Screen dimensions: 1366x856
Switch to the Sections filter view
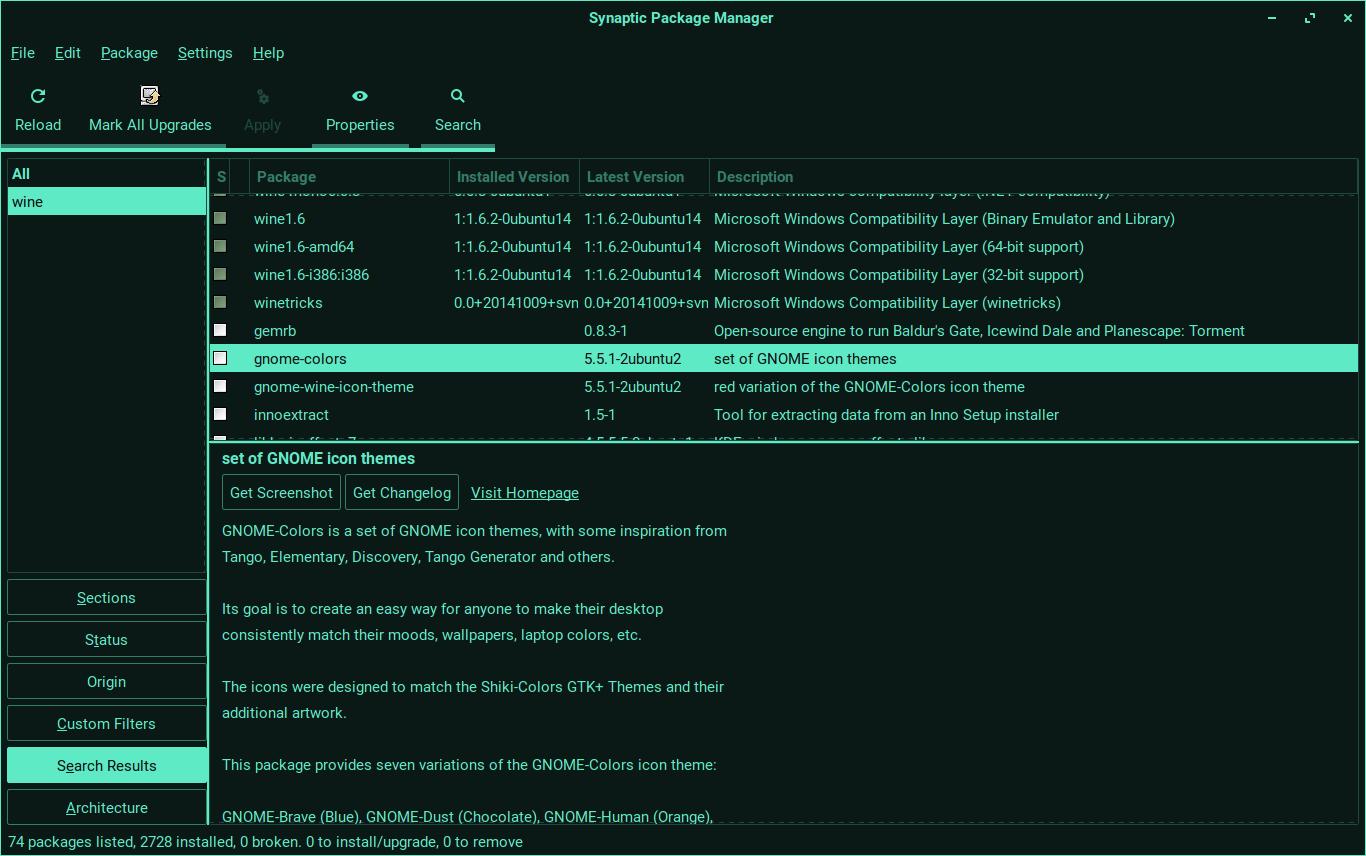pos(106,598)
